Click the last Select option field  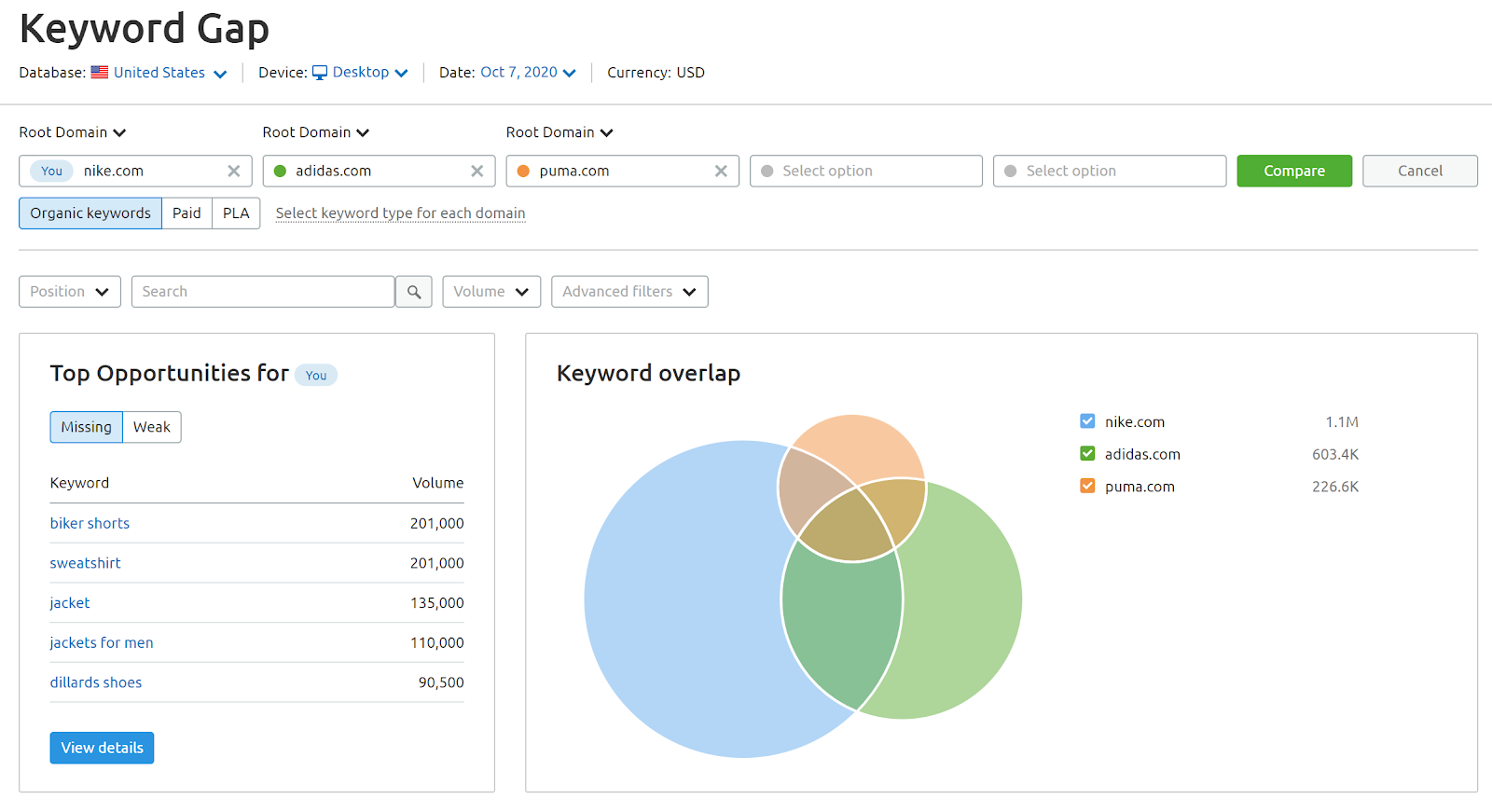pyautogui.click(x=1110, y=171)
